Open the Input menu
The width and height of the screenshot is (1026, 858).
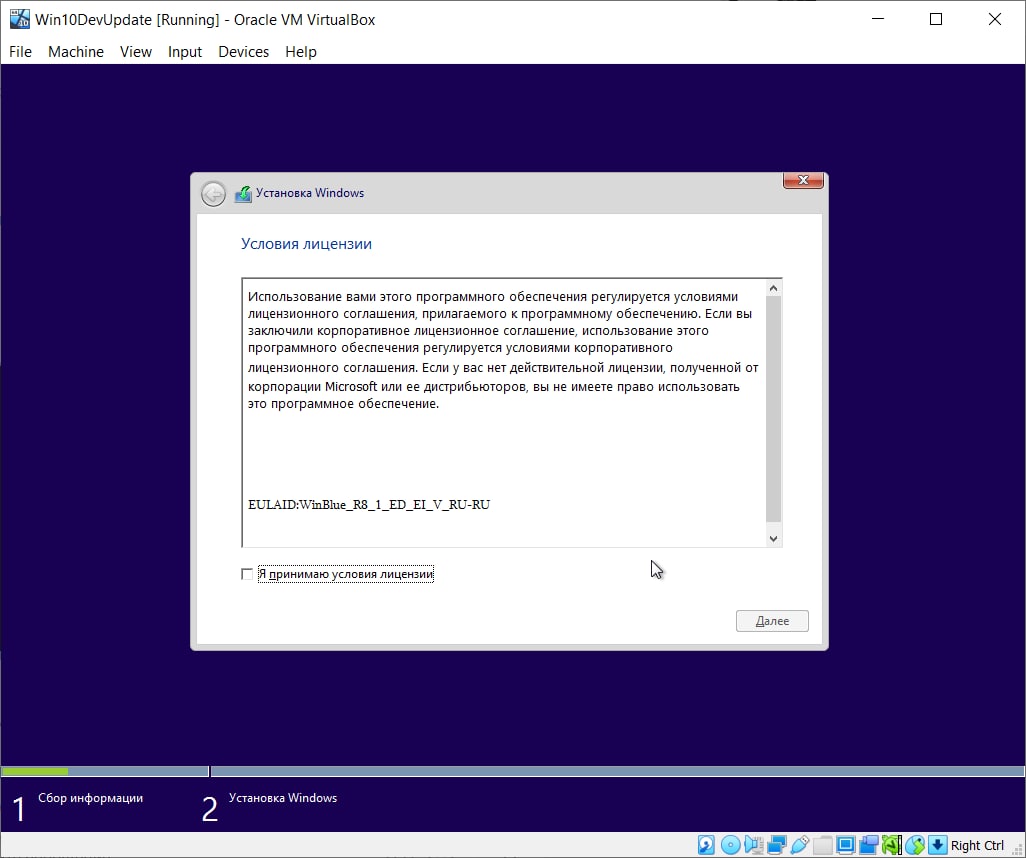pos(185,52)
